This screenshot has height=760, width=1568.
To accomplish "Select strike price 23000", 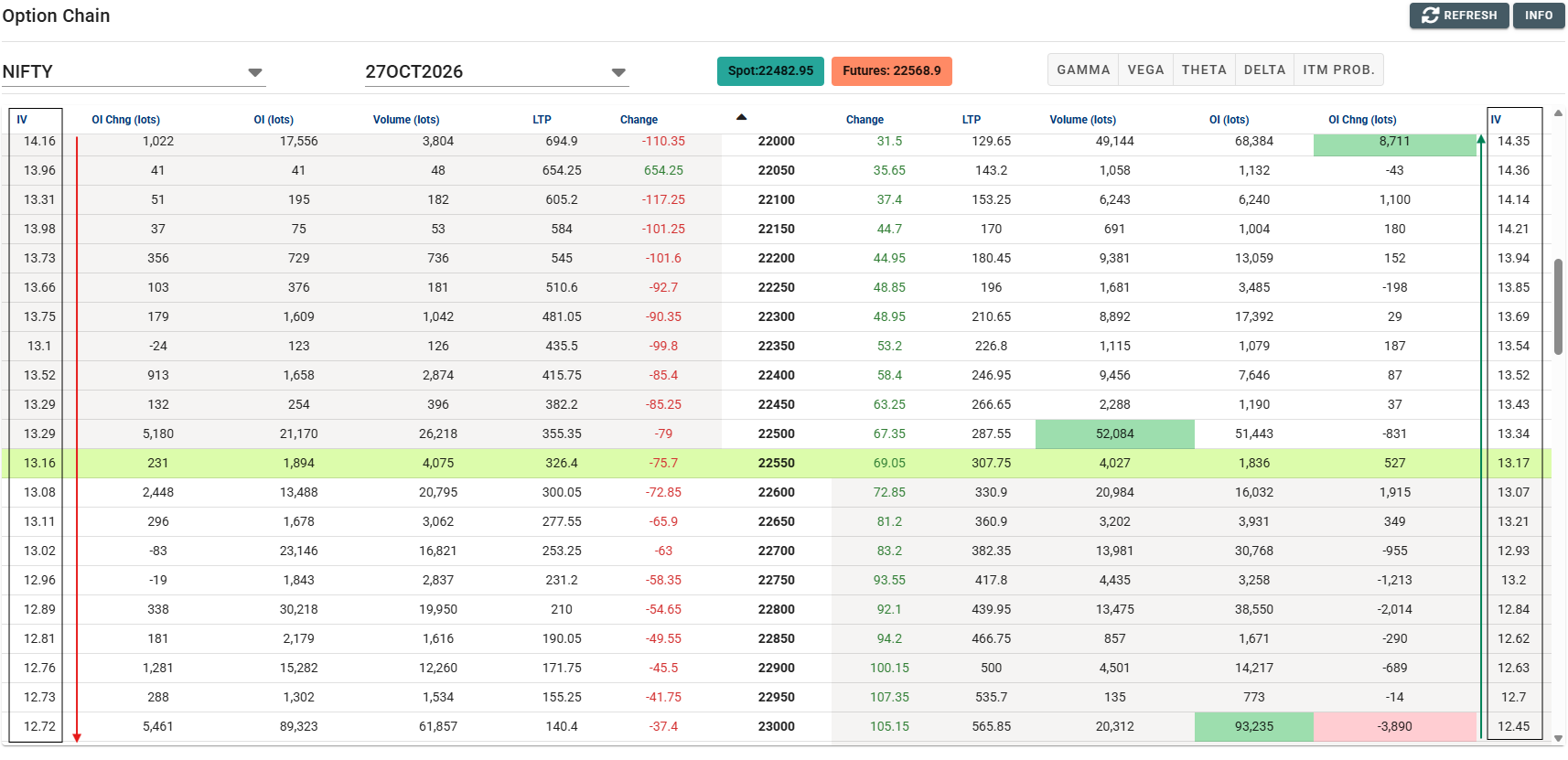I will point(777,726).
